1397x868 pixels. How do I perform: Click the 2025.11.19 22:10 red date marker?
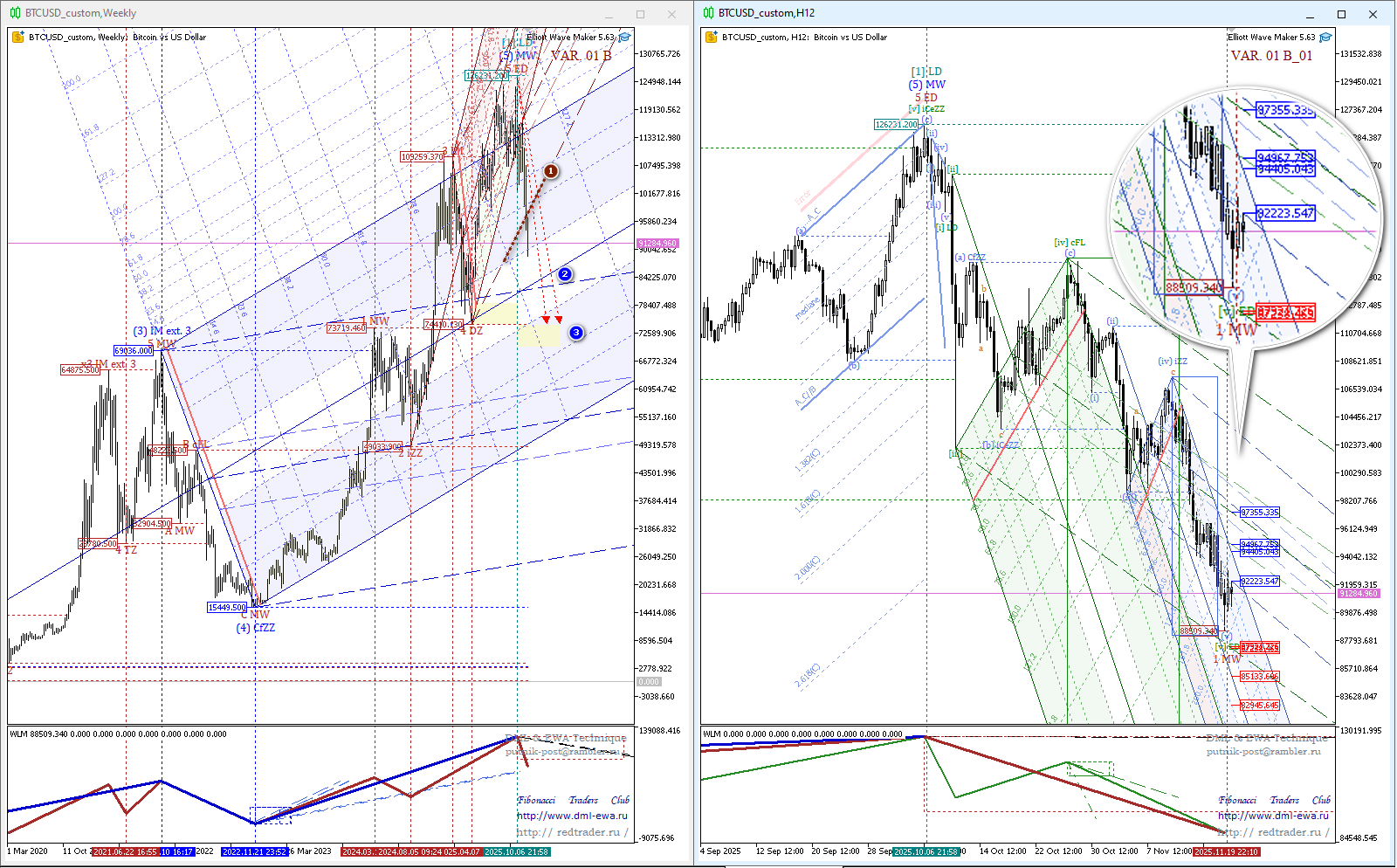point(1226,851)
